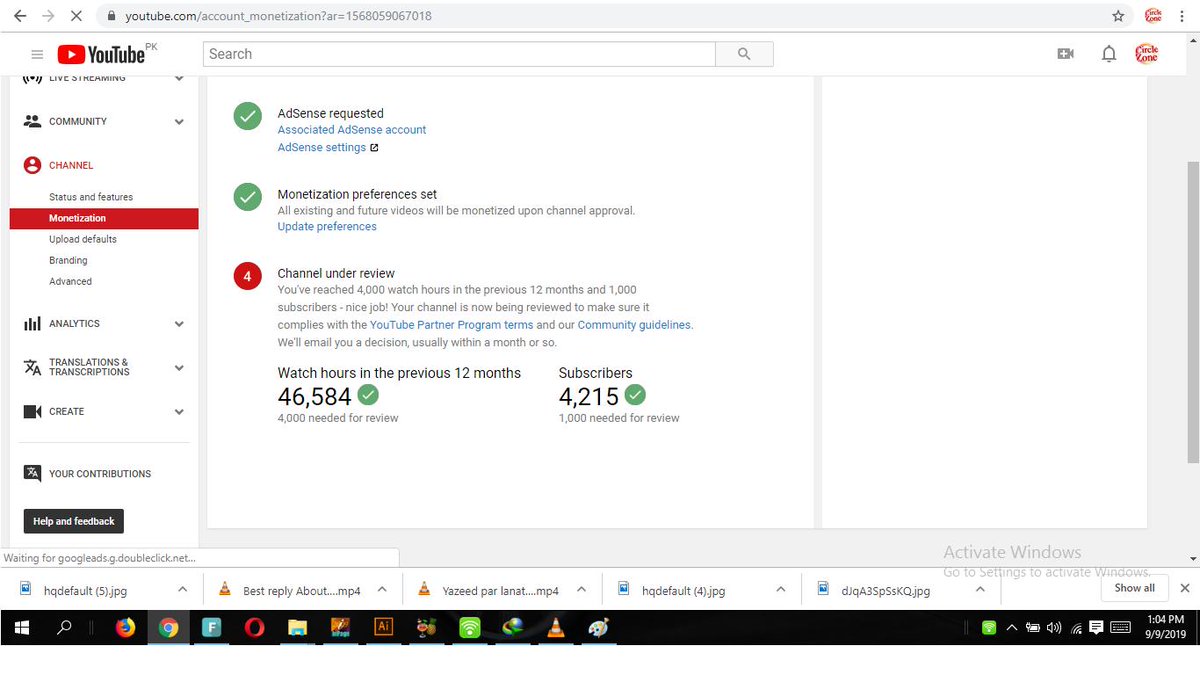The image size is (1200, 675).
Task: Expand the Create section
Action: pyautogui.click(x=179, y=412)
